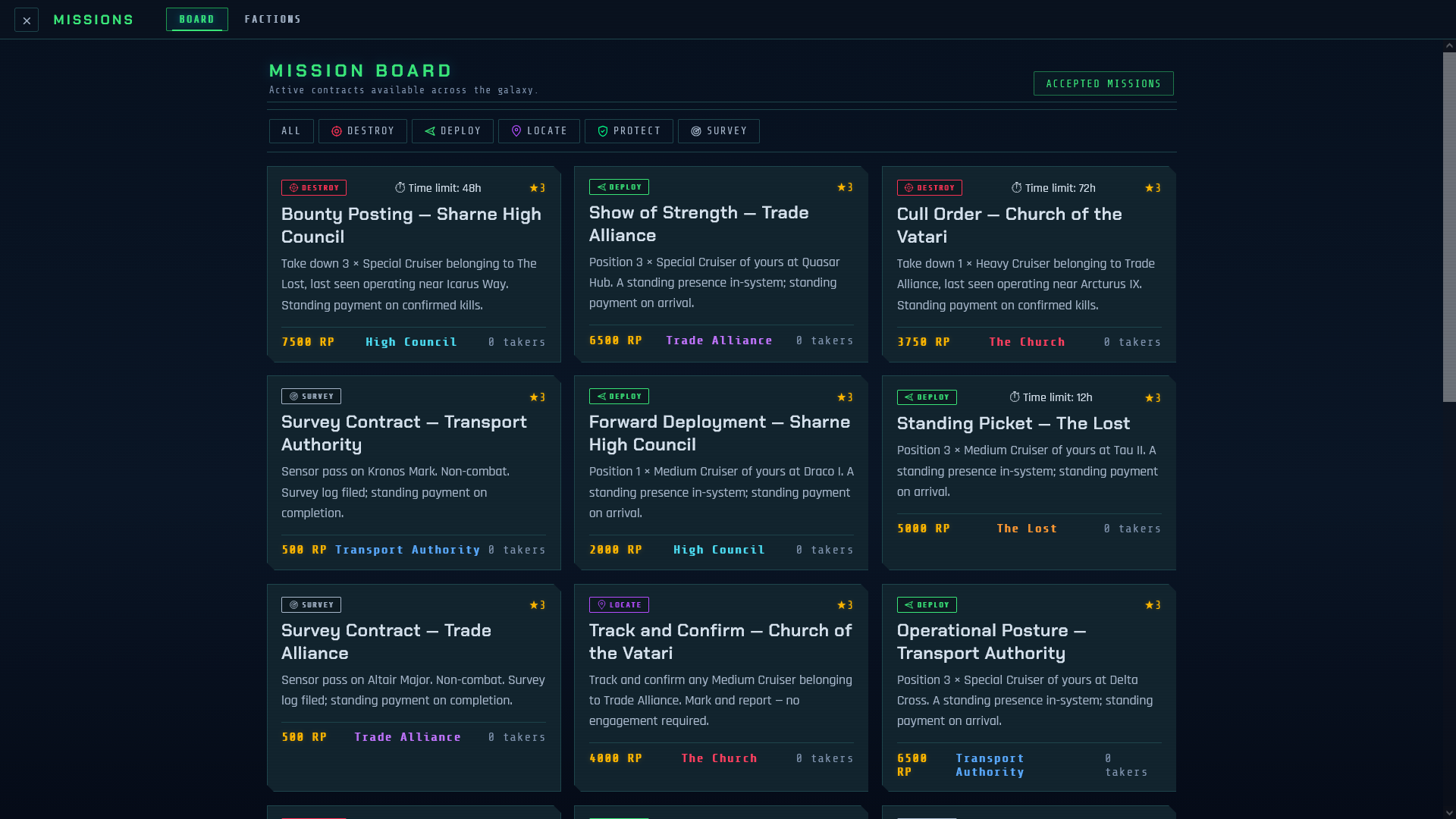This screenshot has height=819, width=1456.
Task: Click the Survey filter radar icon
Action: 696,131
